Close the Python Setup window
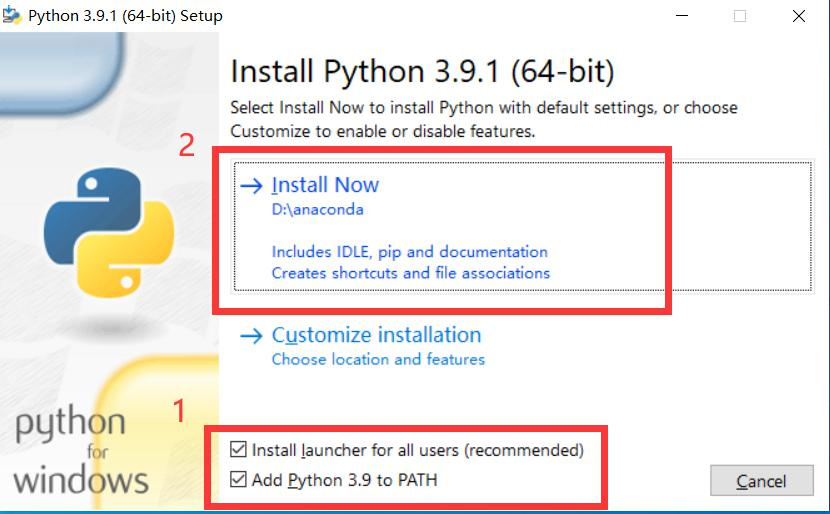The image size is (830, 514). point(799,16)
